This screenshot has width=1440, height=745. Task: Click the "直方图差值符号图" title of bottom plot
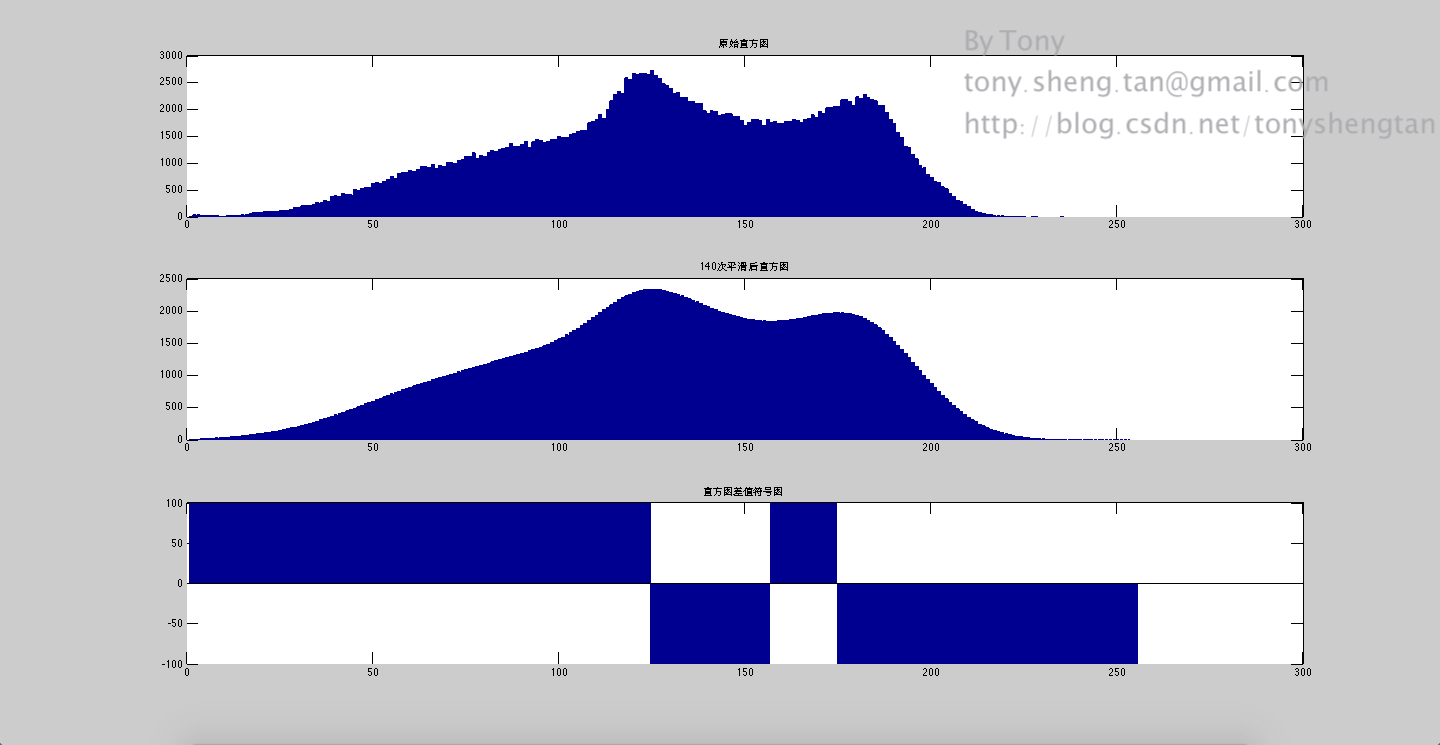pos(743,491)
